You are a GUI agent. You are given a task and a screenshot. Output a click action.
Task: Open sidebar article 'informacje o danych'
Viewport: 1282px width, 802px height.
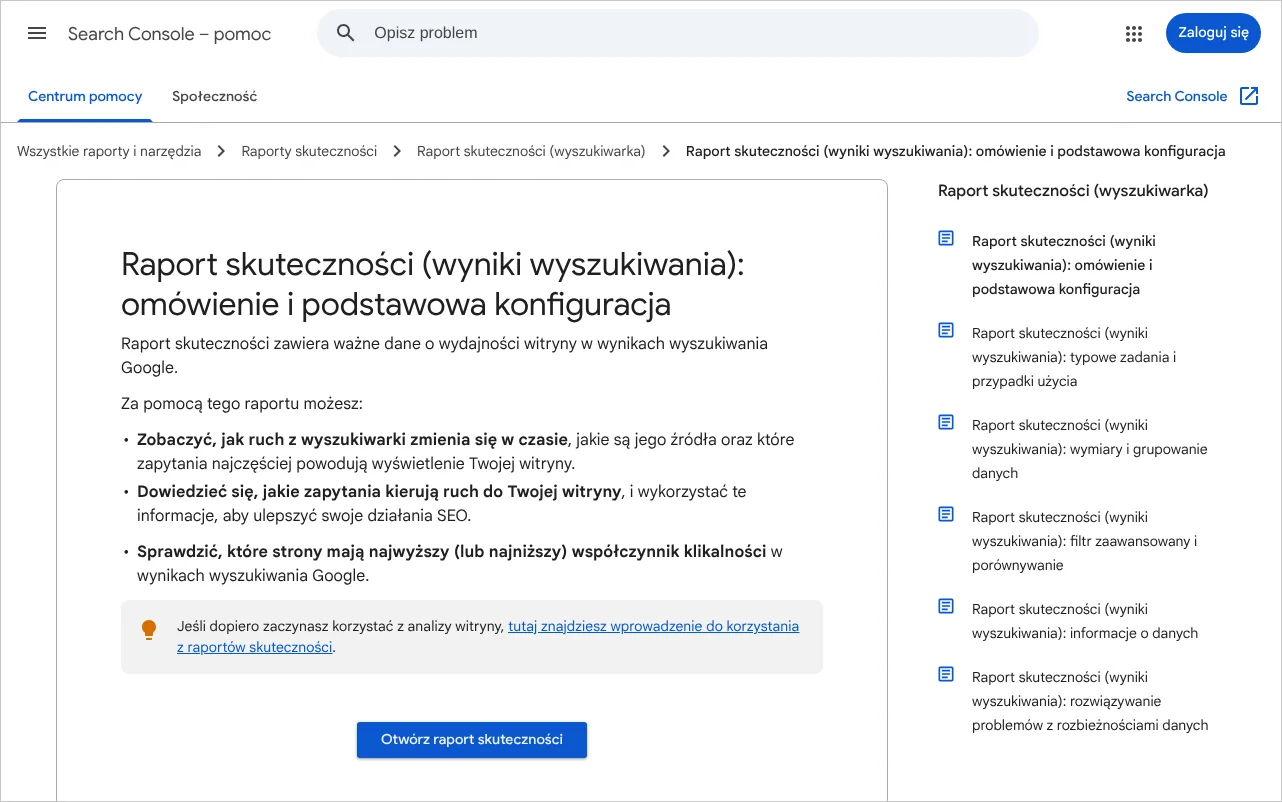point(1085,621)
